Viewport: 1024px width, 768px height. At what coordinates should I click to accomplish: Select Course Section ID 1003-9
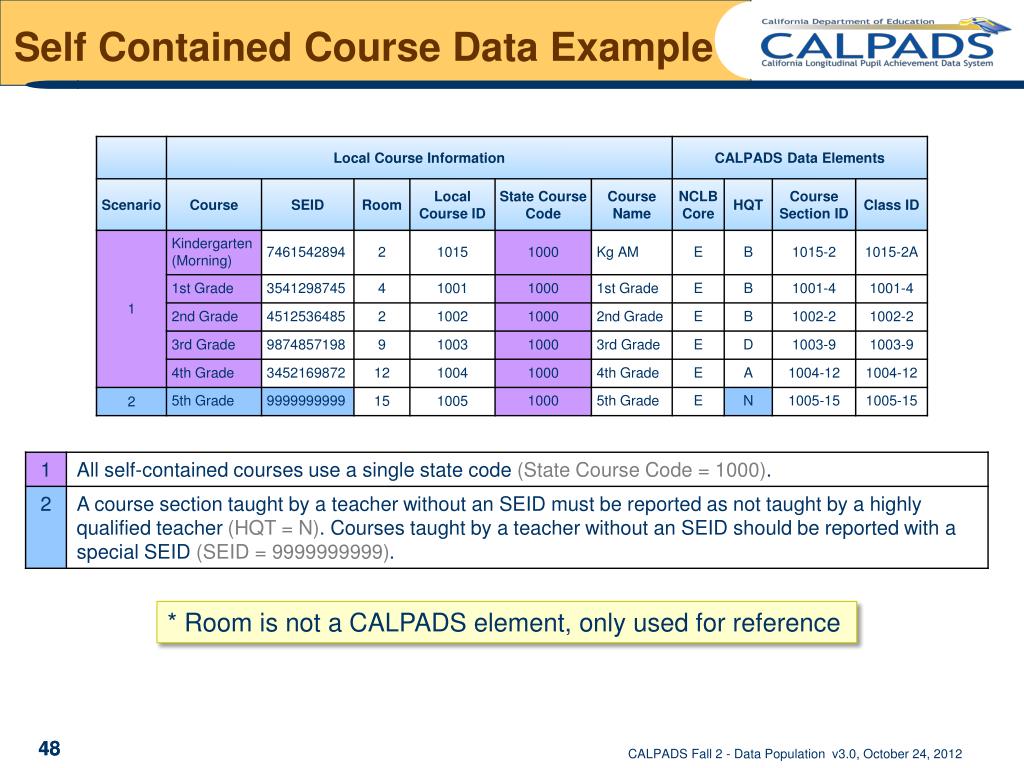[x=814, y=345]
